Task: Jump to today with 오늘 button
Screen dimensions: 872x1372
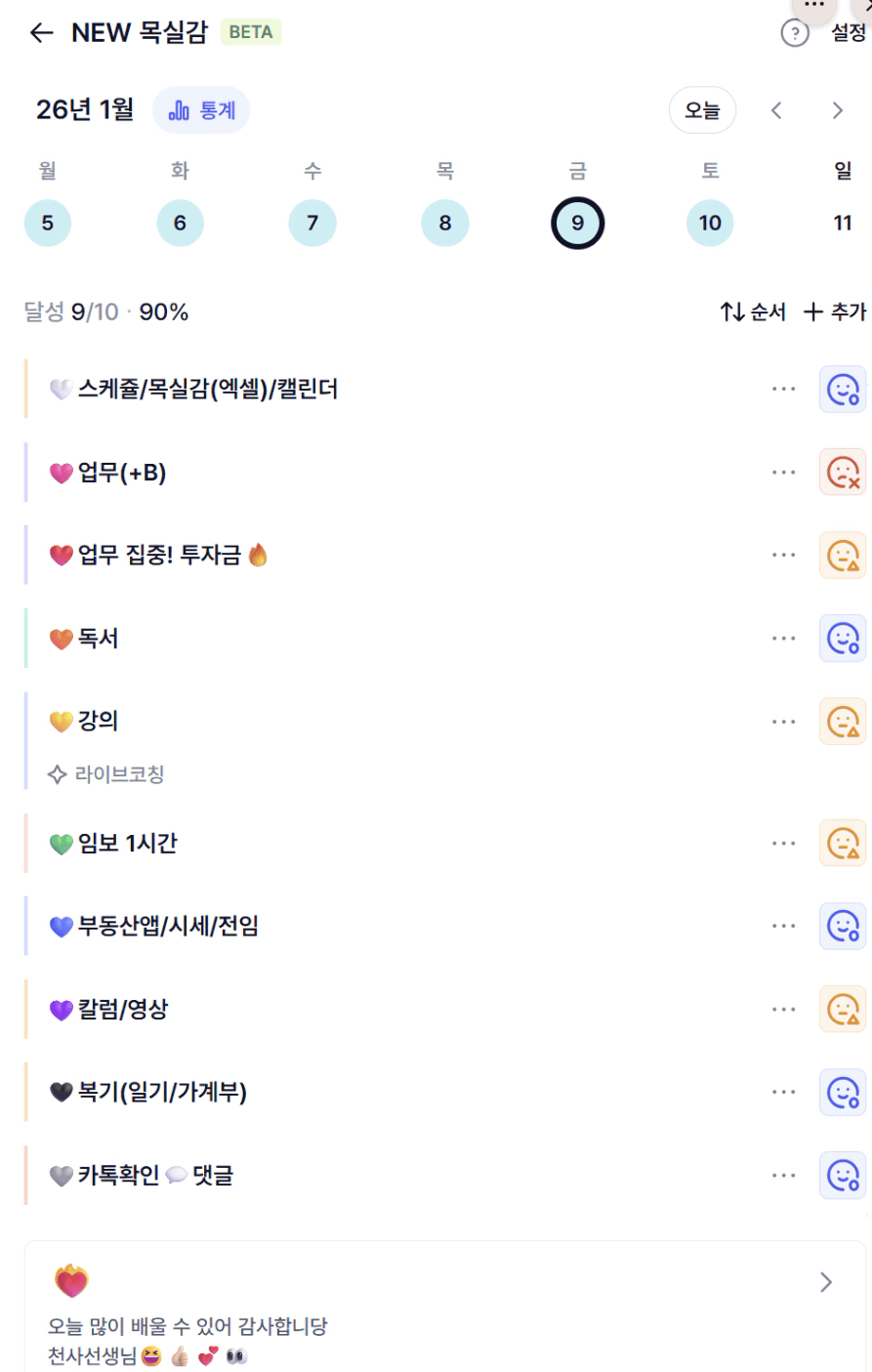Action: tap(702, 110)
